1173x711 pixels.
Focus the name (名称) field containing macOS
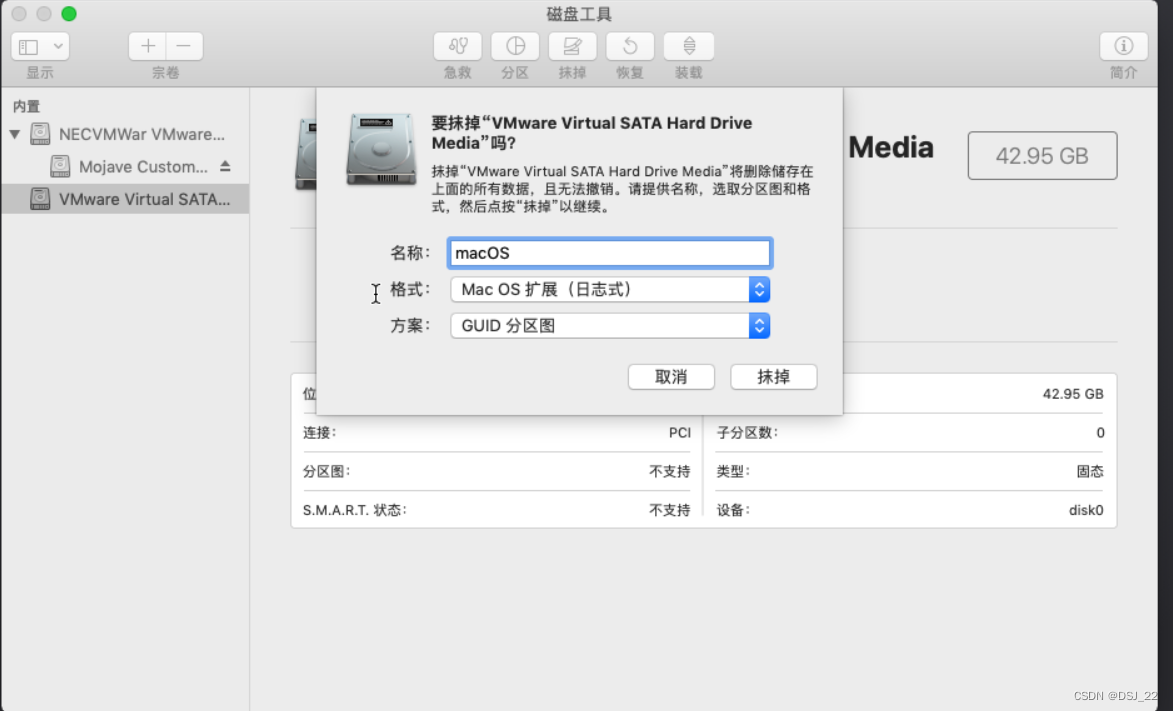(610, 253)
